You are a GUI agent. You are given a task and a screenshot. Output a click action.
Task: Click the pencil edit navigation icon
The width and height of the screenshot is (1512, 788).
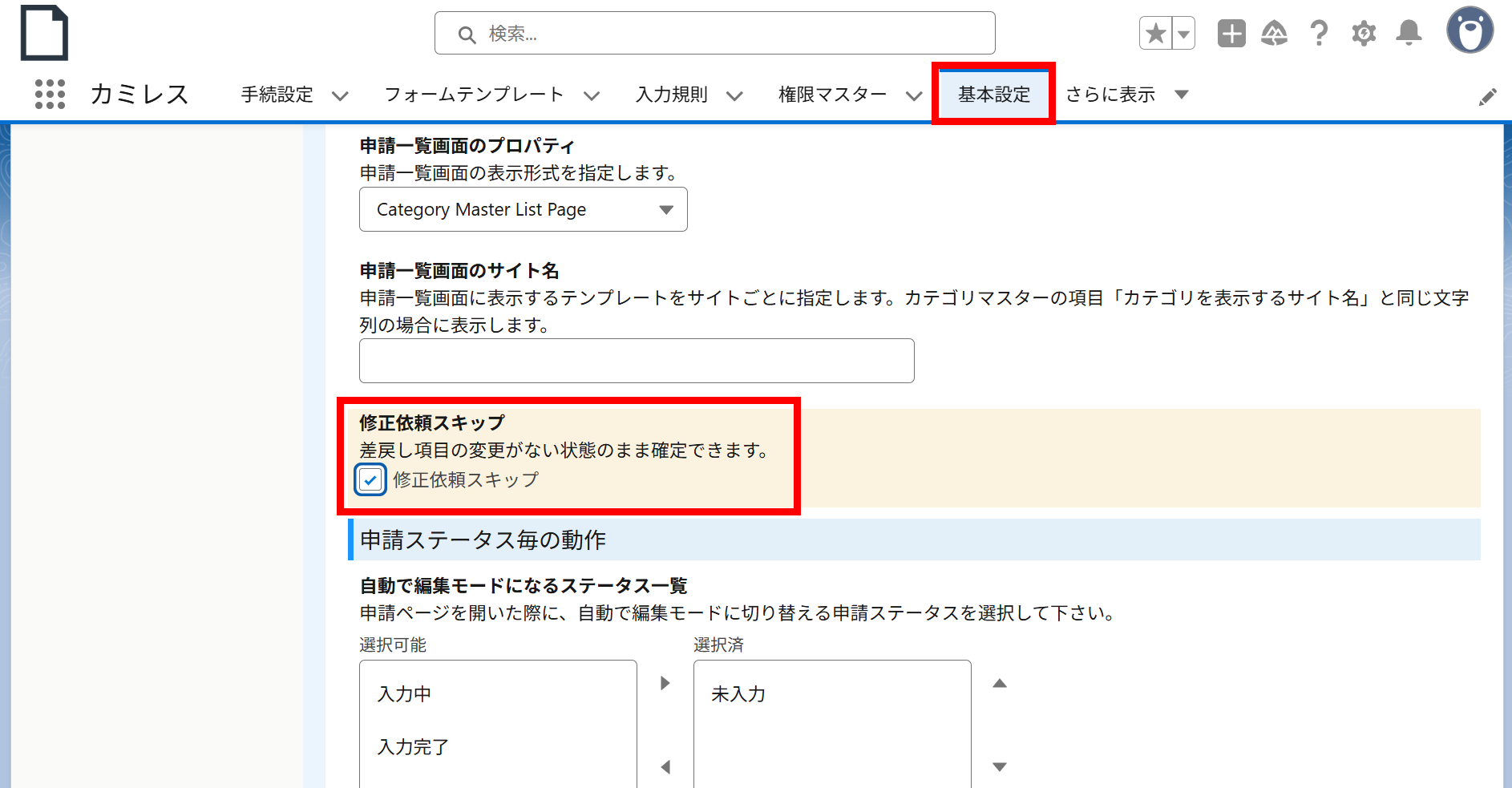click(1487, 97)
